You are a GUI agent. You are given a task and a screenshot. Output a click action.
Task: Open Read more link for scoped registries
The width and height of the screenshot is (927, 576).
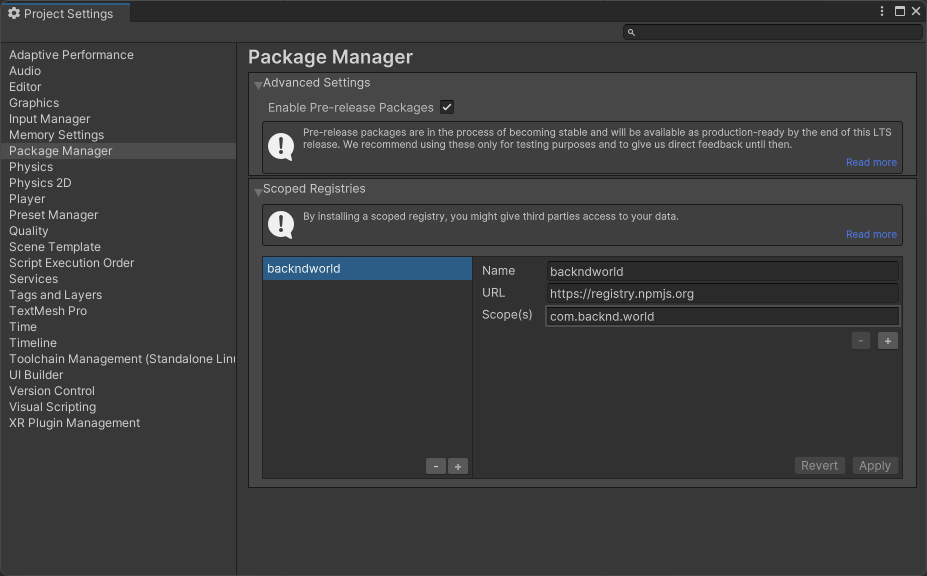[x=871, y=234]
